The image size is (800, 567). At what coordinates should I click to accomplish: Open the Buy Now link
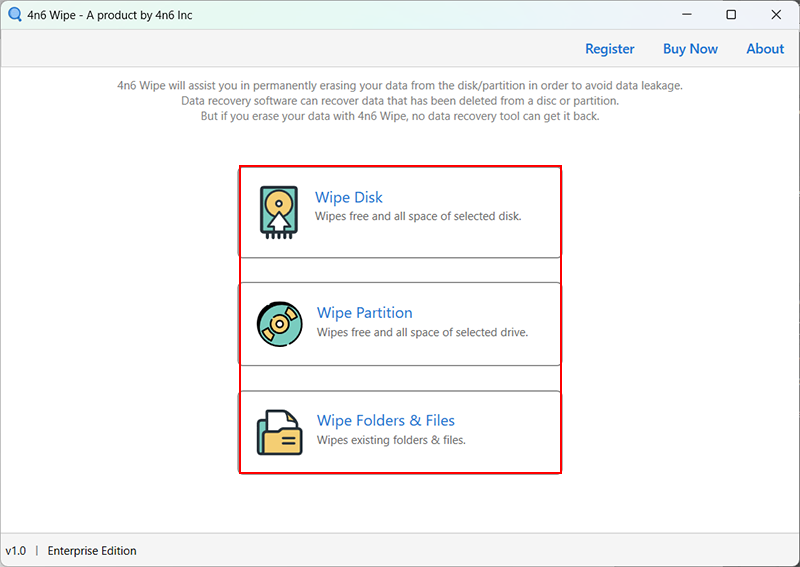point(690,49)
